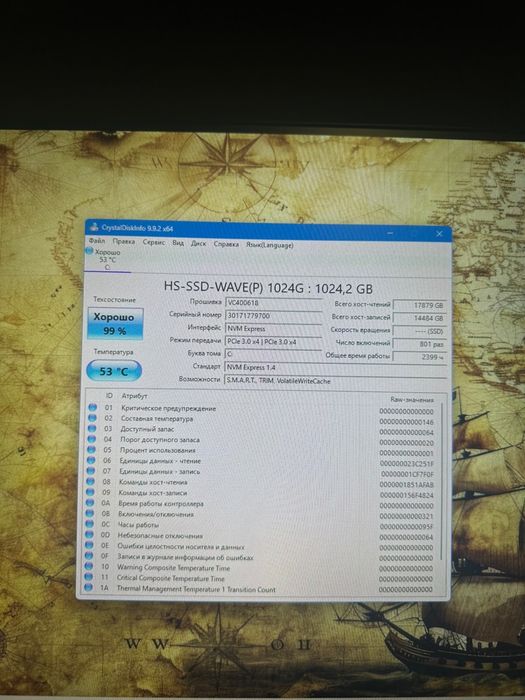Click total host writes value 14484 GB

click(420, 318)
